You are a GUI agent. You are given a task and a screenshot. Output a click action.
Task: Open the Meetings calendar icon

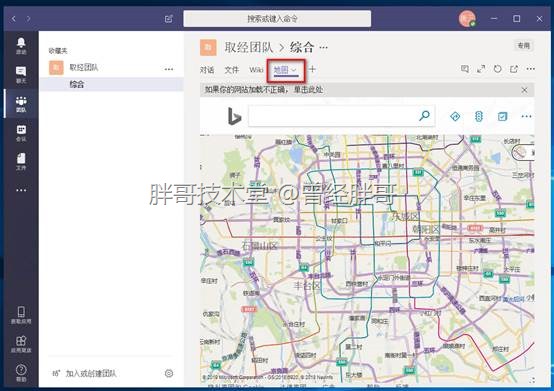point(21,133)
